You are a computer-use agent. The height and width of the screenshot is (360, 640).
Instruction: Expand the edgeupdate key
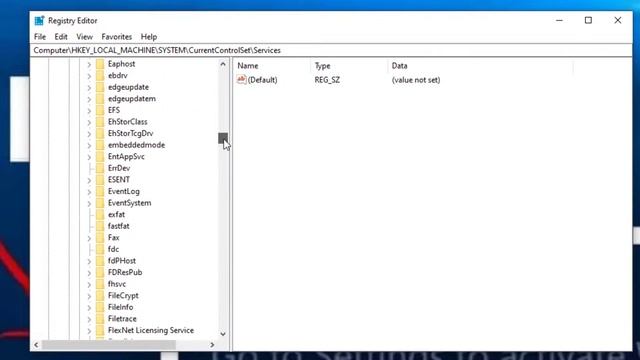pos(89,87)
